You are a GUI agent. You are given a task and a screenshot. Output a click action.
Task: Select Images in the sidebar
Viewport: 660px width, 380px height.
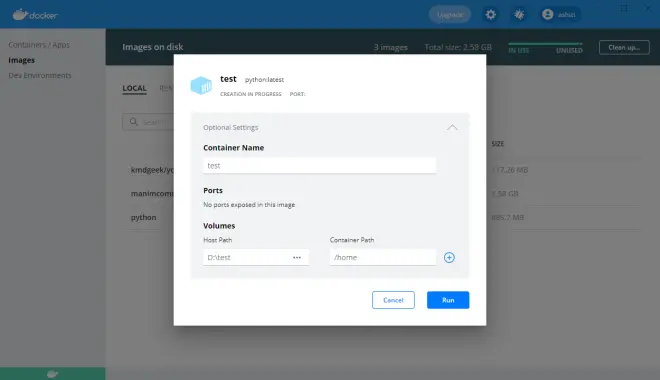(21, 60)
